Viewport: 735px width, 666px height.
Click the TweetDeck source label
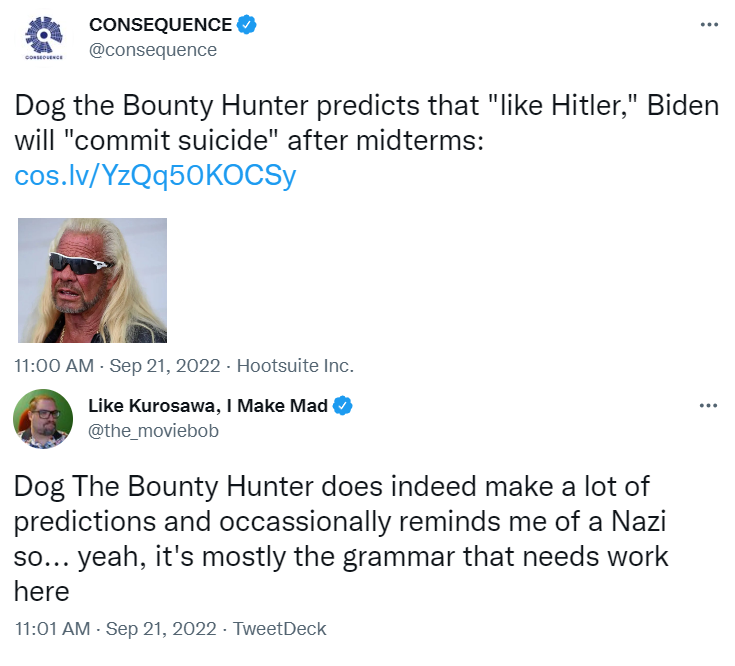(279, 629)
